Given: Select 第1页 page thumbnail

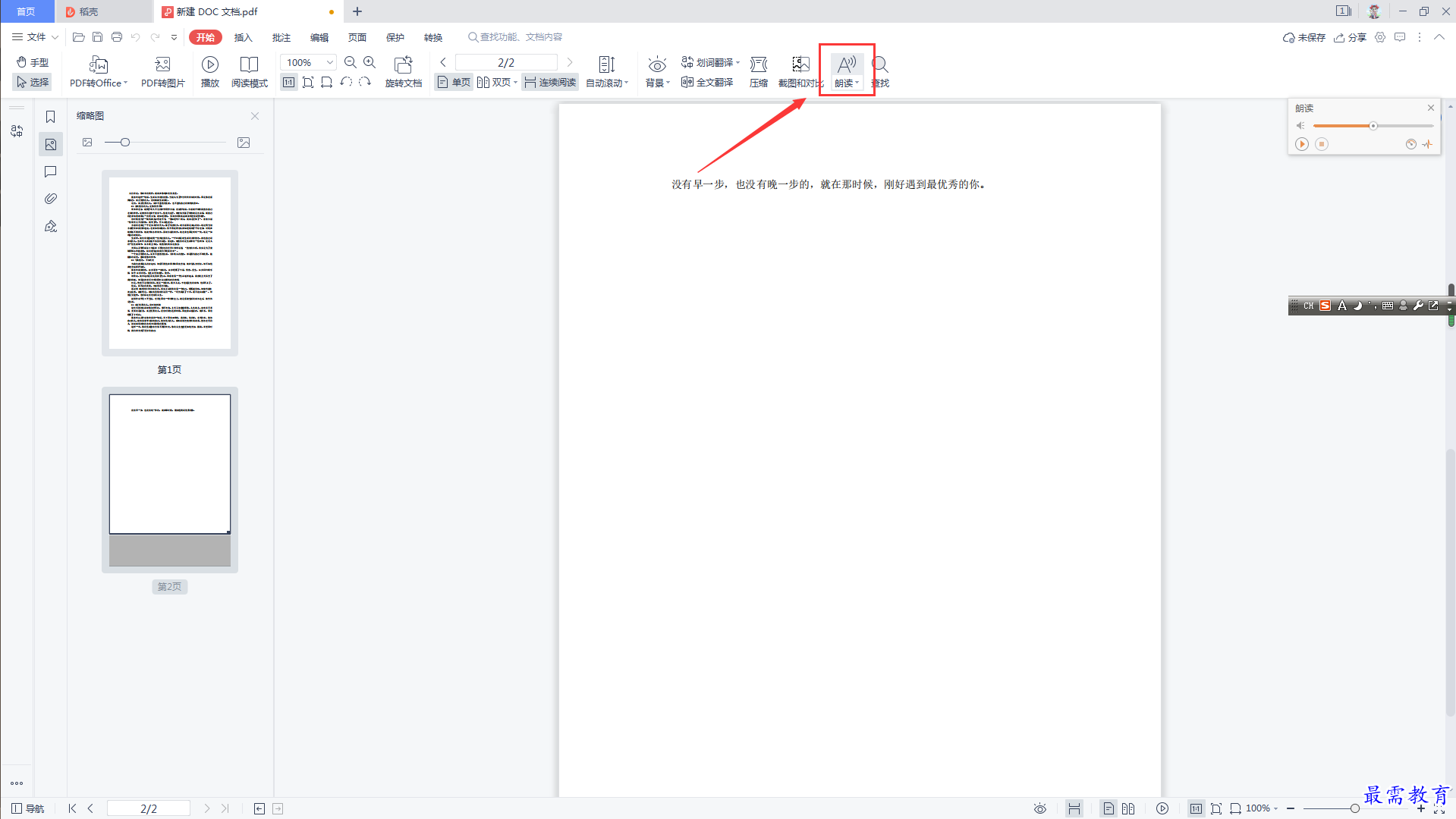Looking at the screenshot, I should tap(170, 263).
